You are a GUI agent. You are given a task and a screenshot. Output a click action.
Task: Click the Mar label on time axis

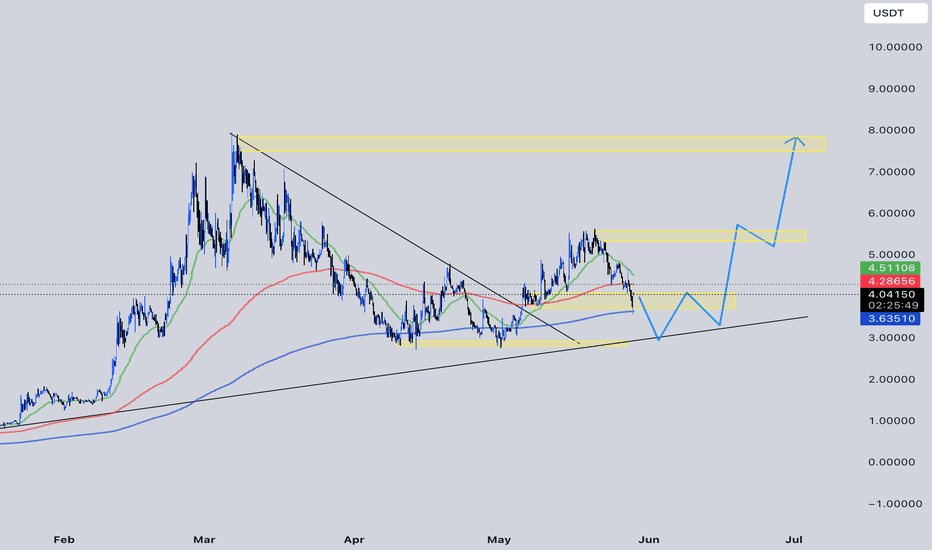(204, 540)
